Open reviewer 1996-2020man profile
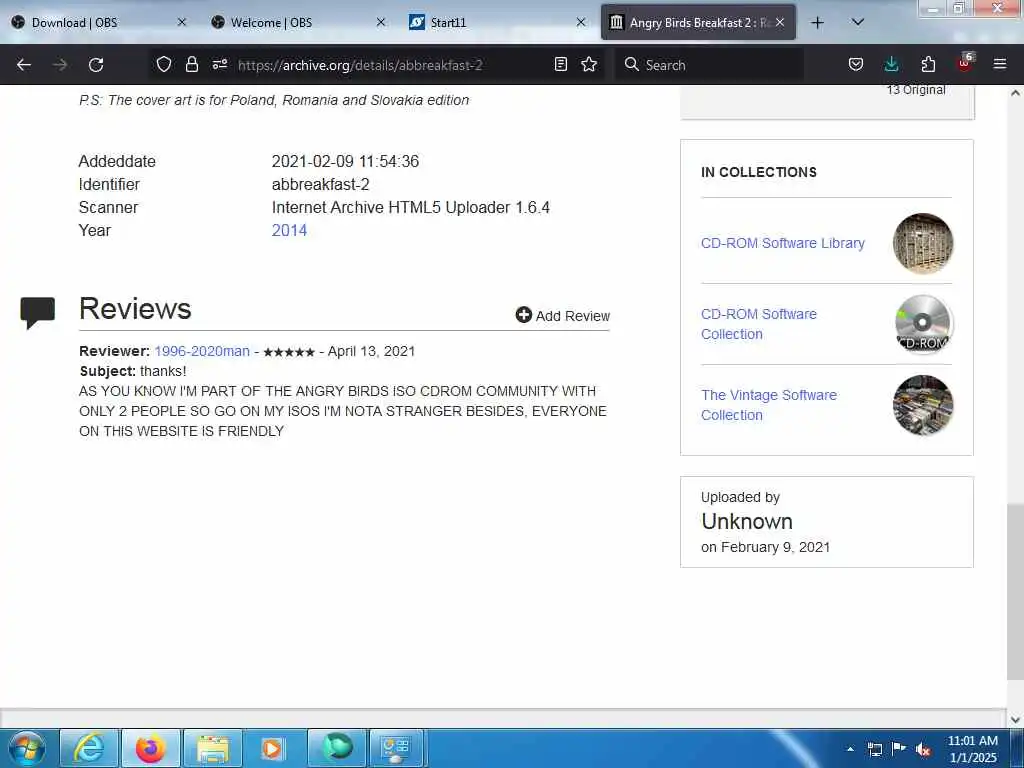1024x768 pixels. tap(202, 351)
